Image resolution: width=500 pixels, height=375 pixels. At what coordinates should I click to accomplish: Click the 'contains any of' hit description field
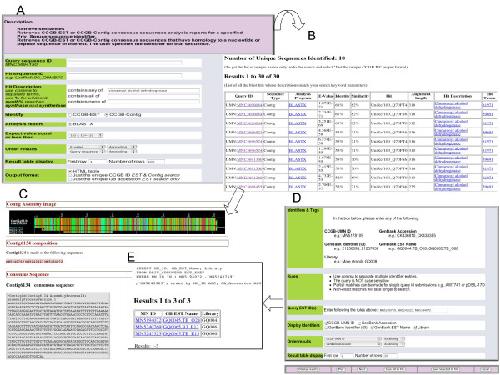[x=154, y=91]
